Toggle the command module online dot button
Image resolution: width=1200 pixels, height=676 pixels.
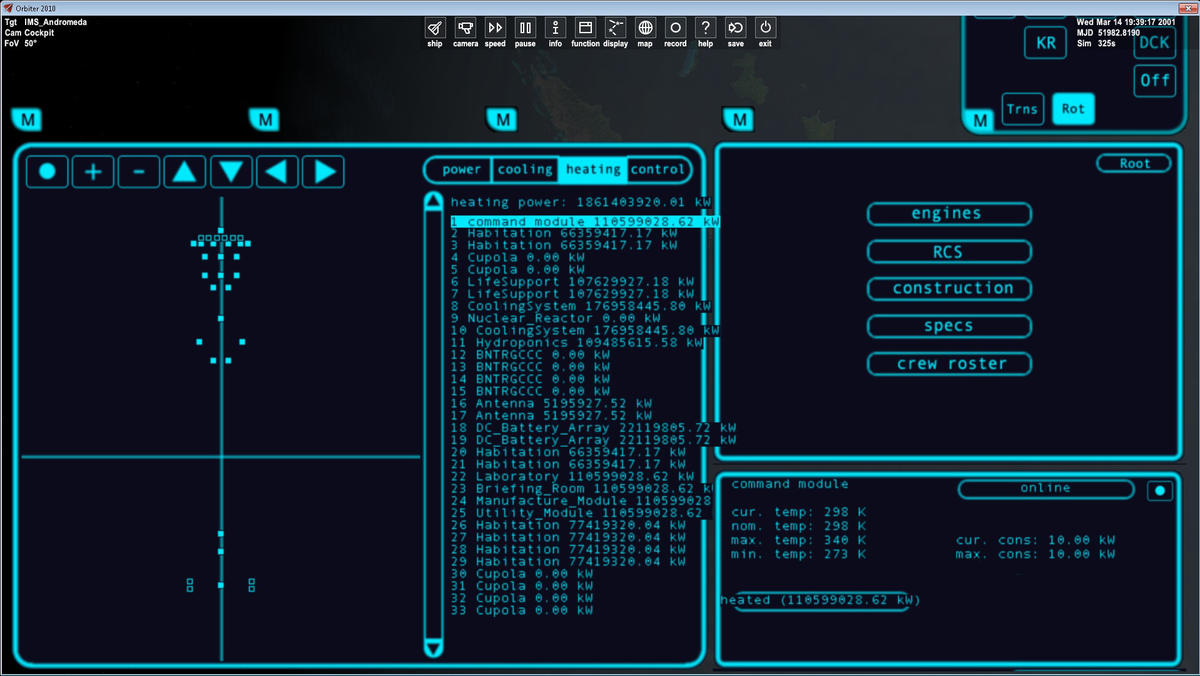coord(1159,490)
